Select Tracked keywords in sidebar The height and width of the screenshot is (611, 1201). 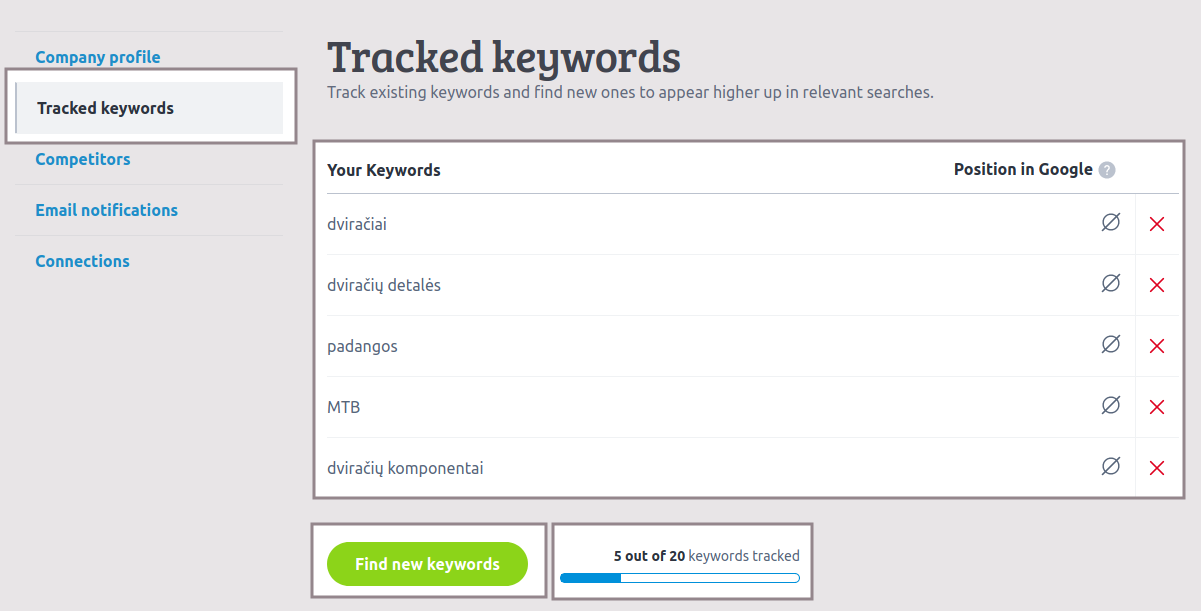105,108
